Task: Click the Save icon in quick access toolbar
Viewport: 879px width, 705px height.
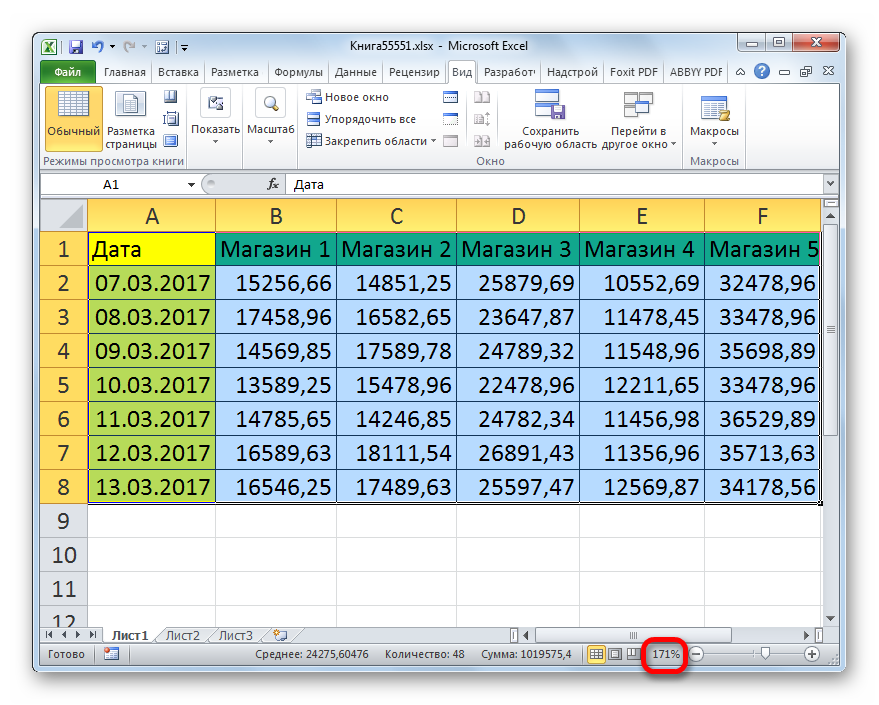Action: coord(76,47)
